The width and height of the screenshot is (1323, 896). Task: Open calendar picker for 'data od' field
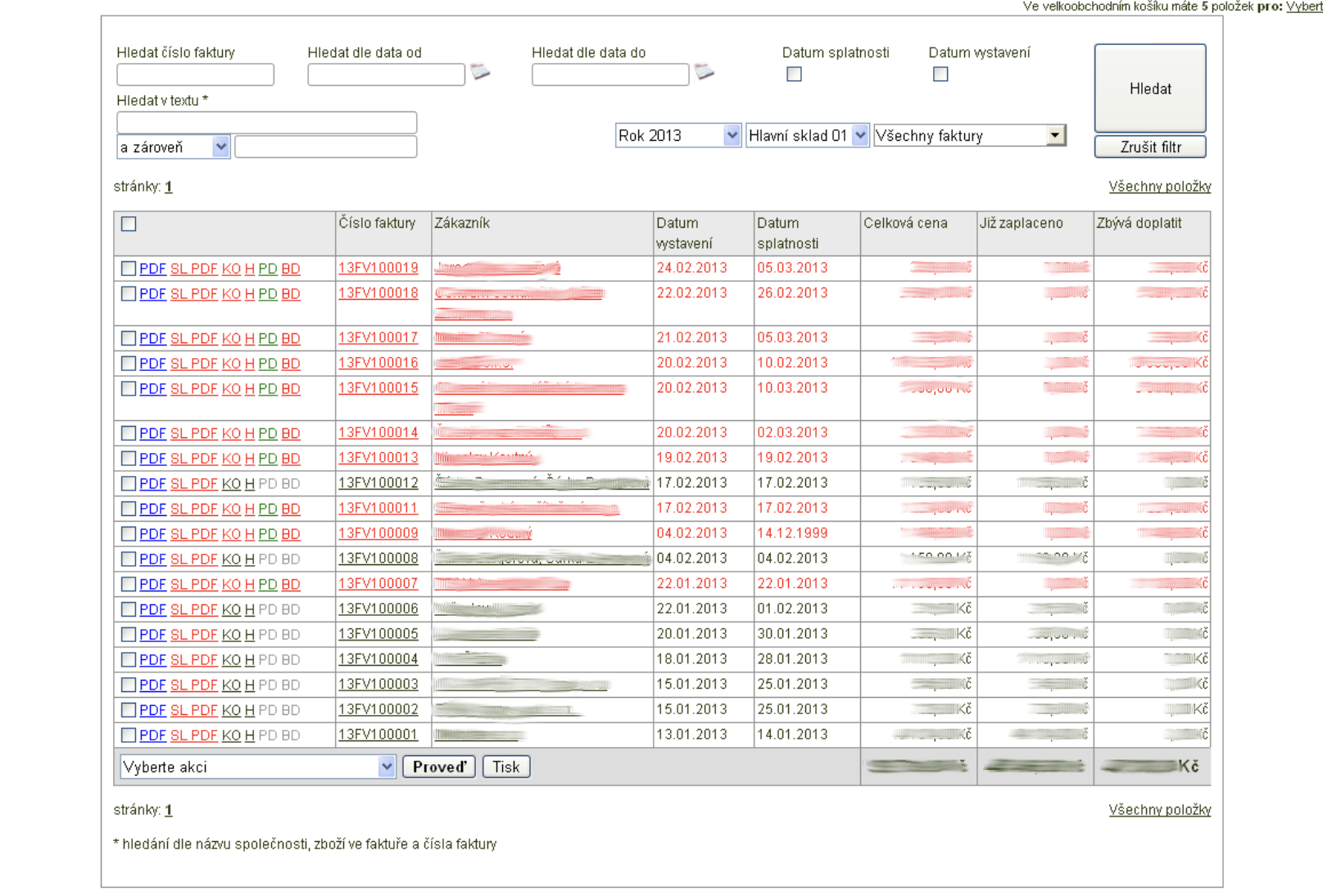tap(480, 73)
